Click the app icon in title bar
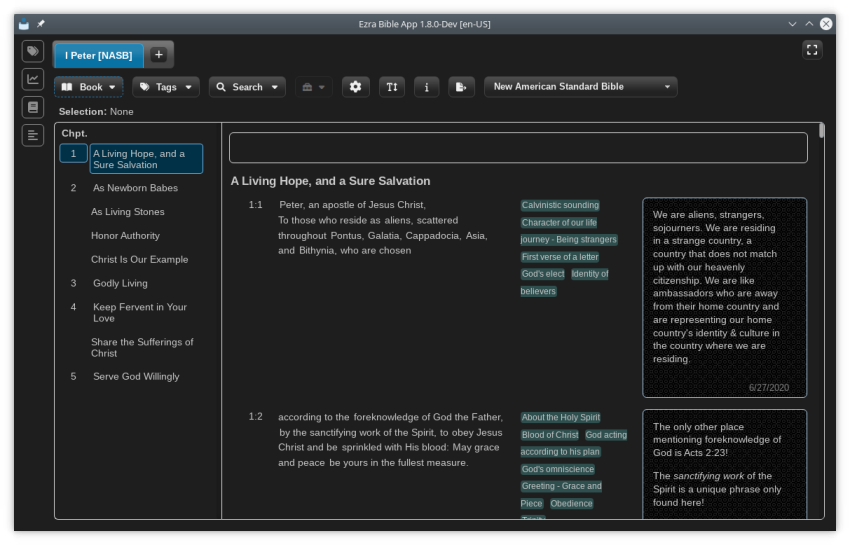The width and height of the screenshot is (850, 545). click(x=24, y=24)
